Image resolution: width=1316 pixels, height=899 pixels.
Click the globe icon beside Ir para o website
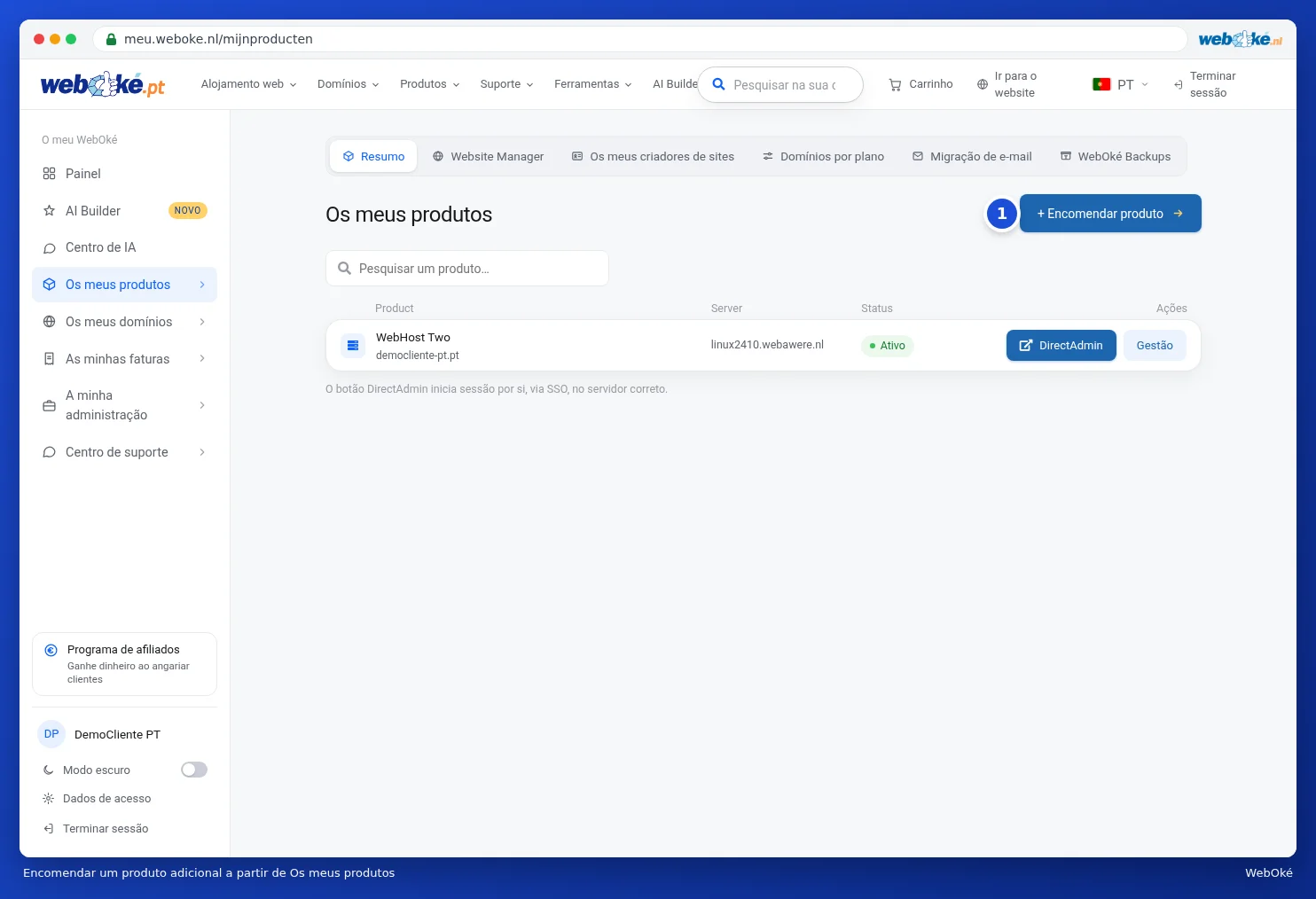pos(983,84)
